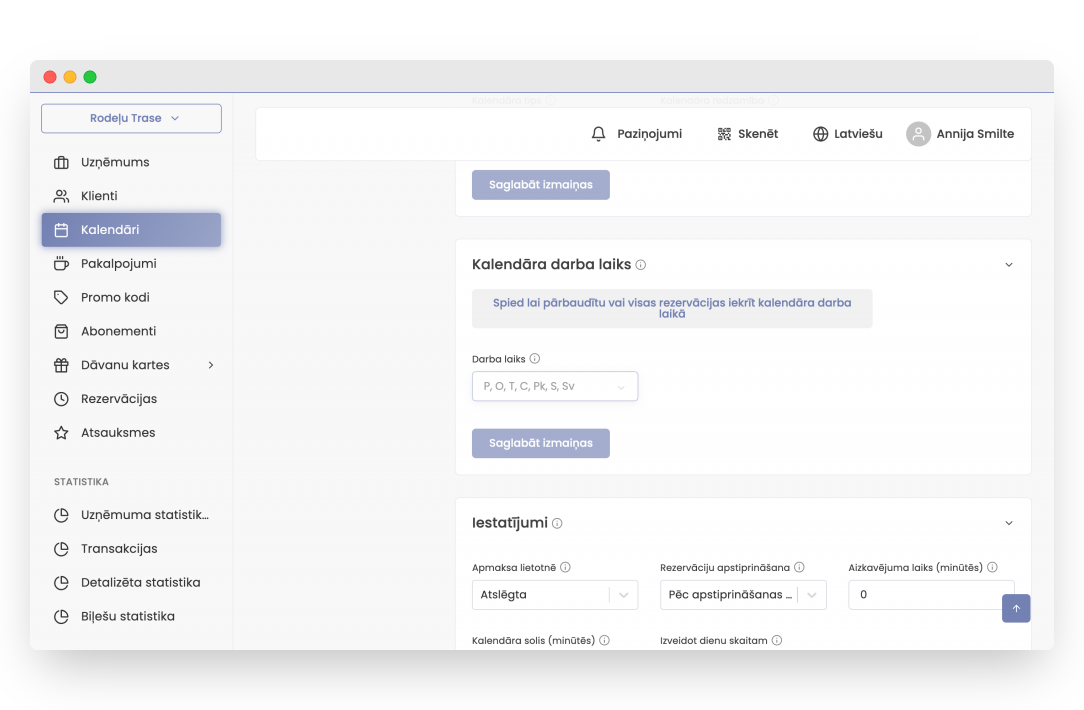Open the Rezervāciju apstiprināšana dropdown

(742, 595)
